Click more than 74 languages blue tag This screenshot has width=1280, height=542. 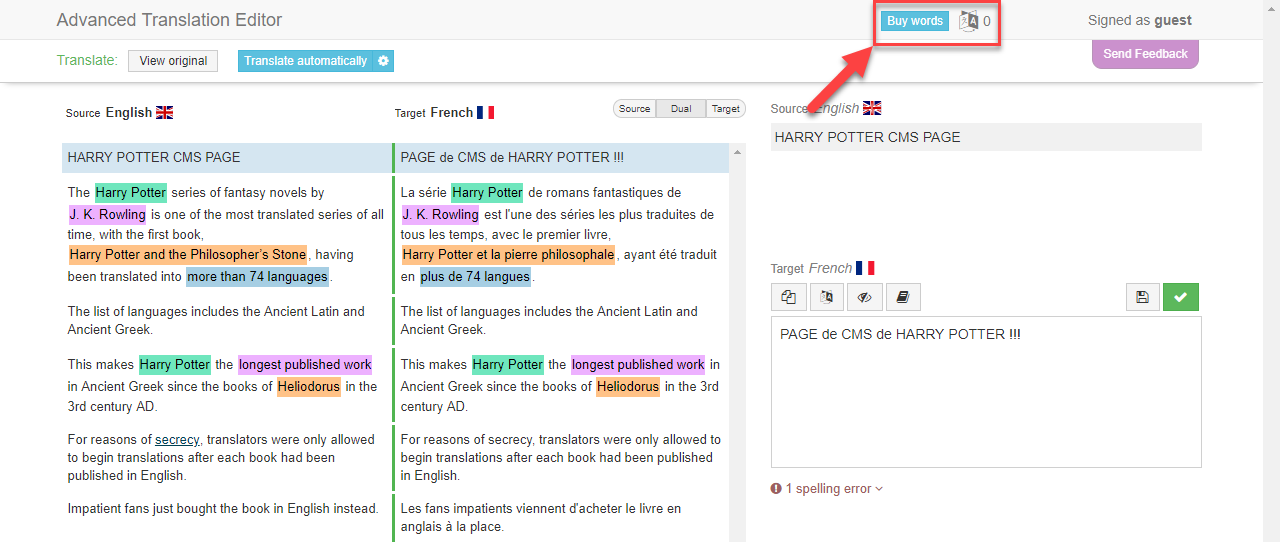tap(258, 277)
